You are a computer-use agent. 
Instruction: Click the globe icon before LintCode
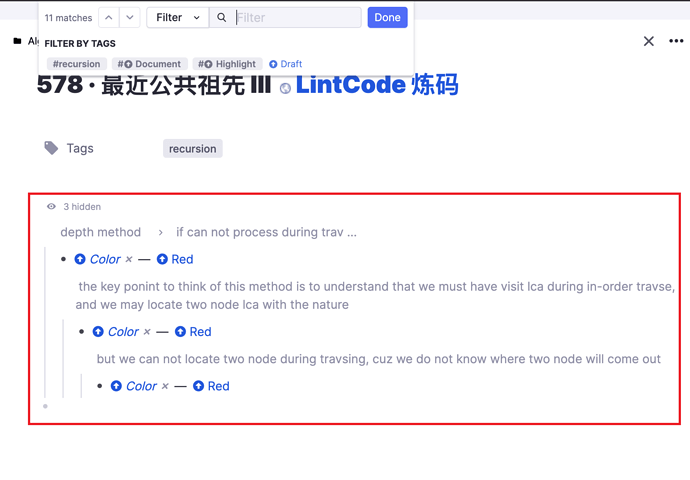pyautogui.click(x=285, y=88)
